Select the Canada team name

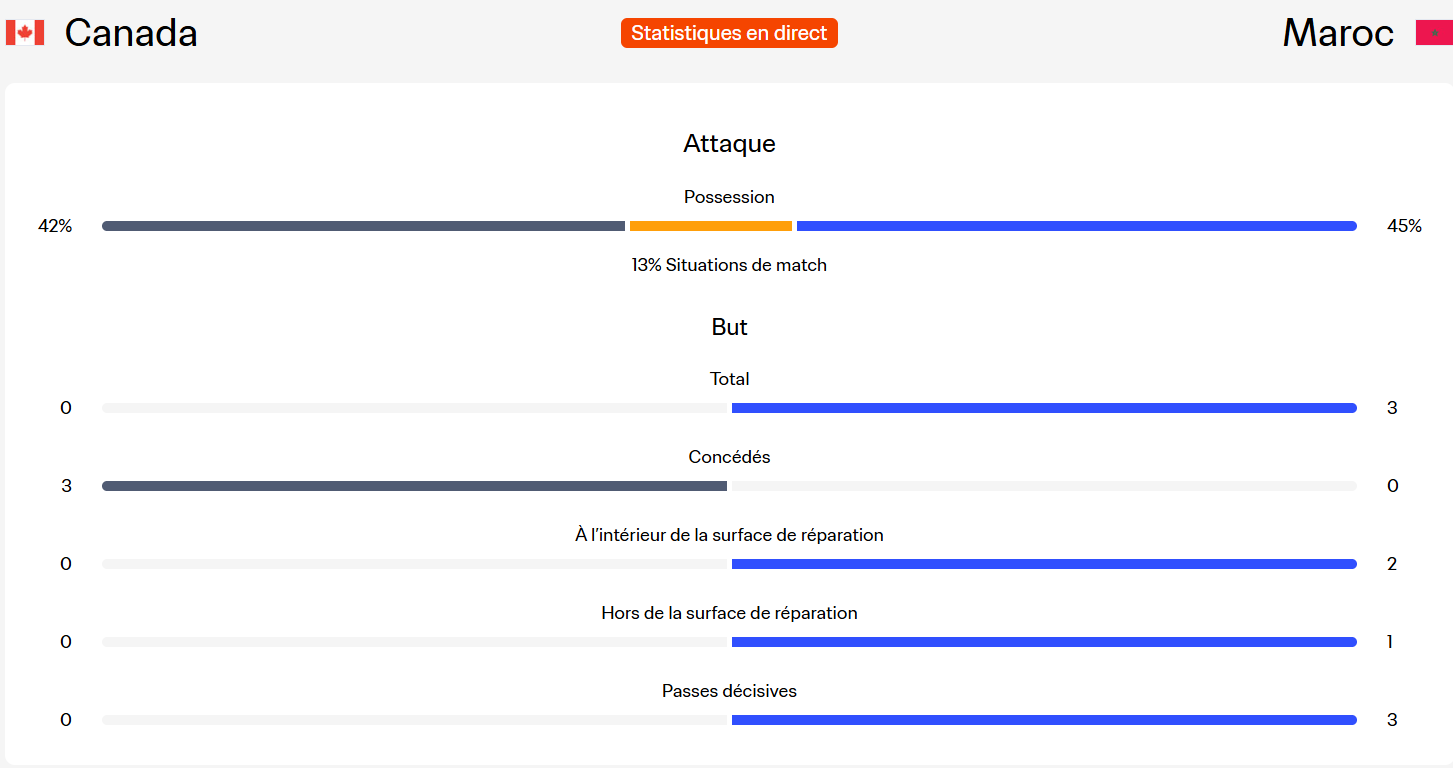tap(131, 33)
